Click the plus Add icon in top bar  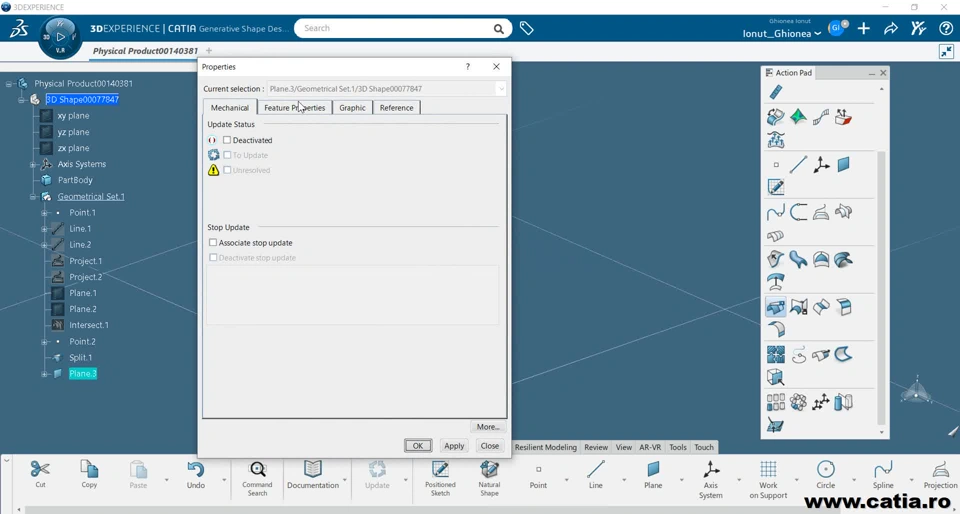click(x=864, y=28)
